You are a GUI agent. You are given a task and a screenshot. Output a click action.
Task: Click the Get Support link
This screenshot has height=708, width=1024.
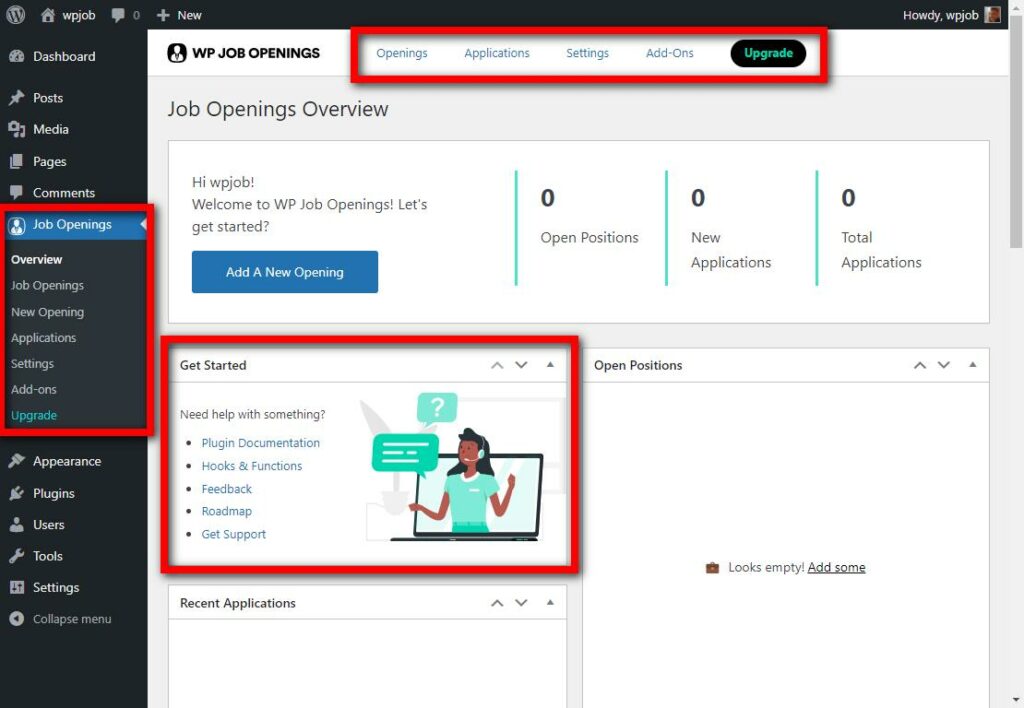pos(233,534)
